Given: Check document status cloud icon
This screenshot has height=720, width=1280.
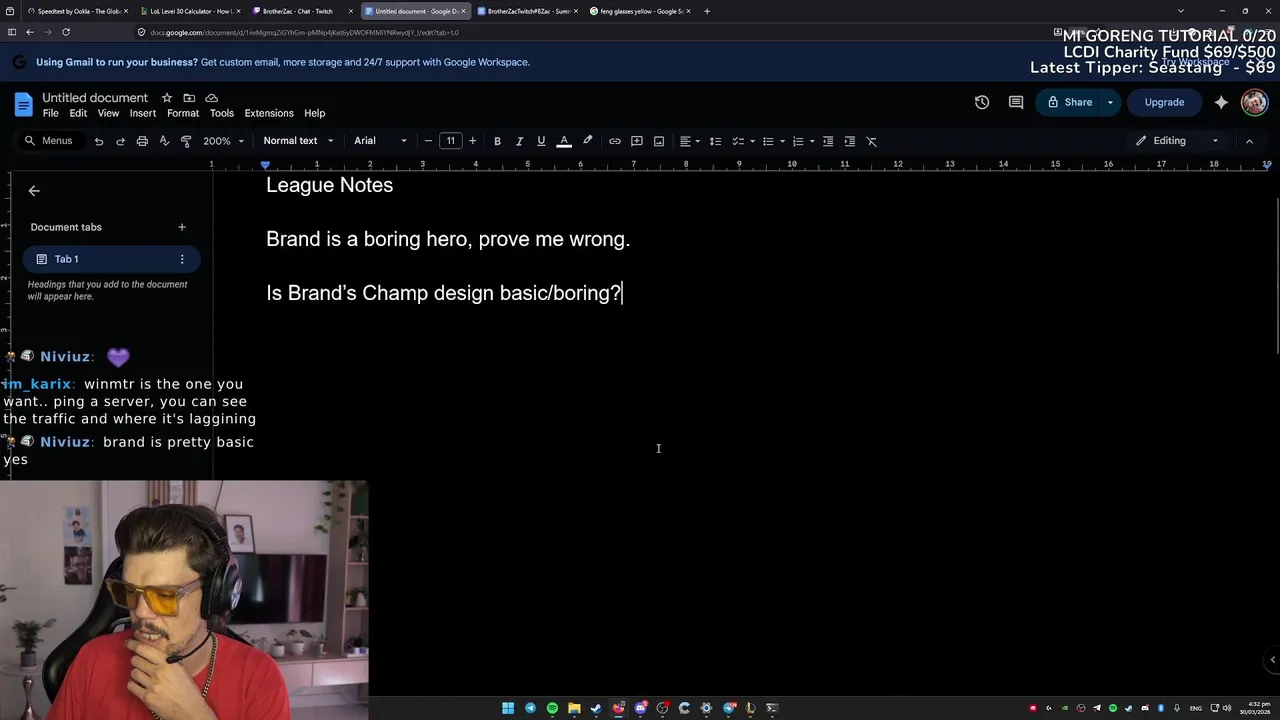Looking at the screenshot, I should pos(211,98).
